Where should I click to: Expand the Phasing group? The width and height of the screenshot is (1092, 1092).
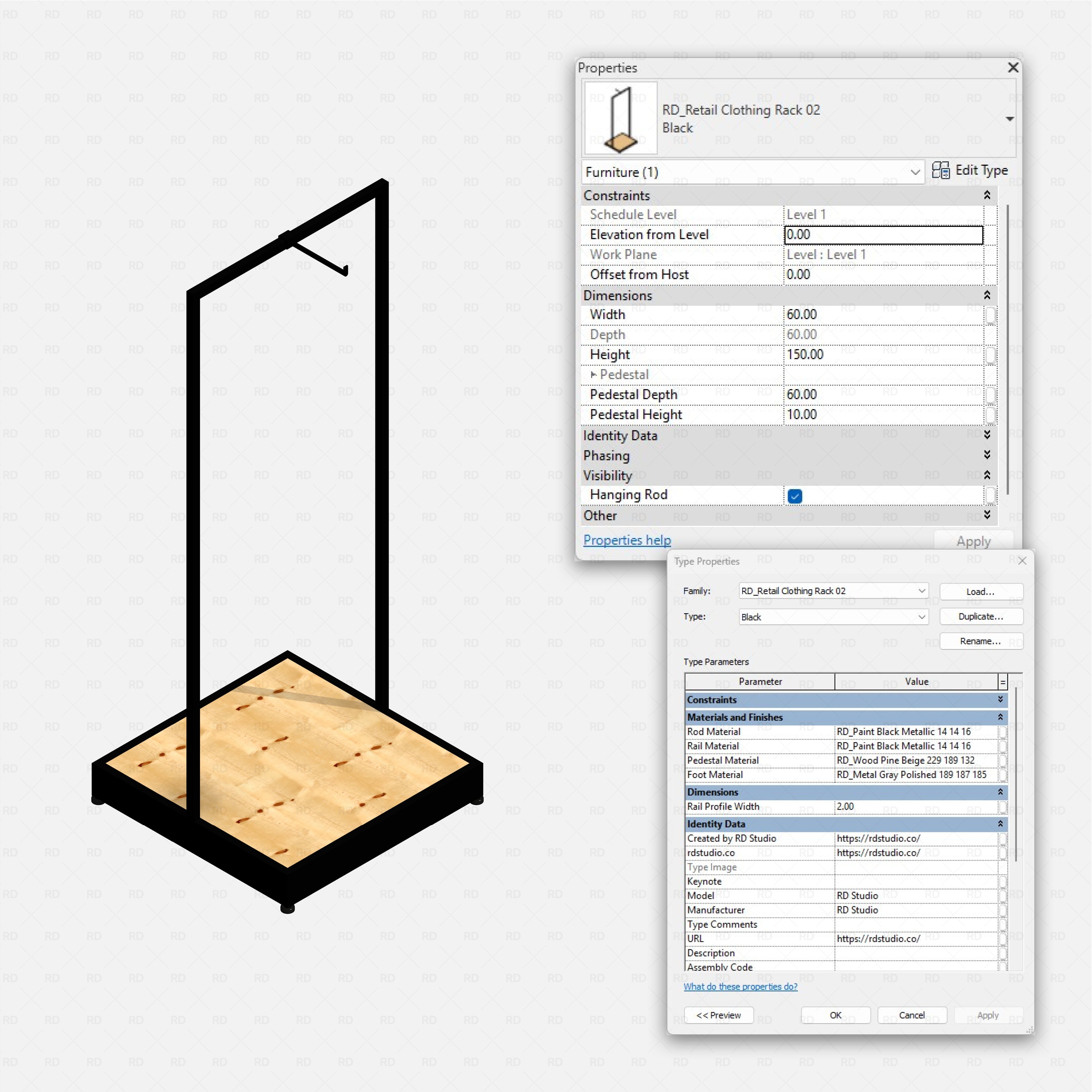pyautogui.click(x=987, y=455)
